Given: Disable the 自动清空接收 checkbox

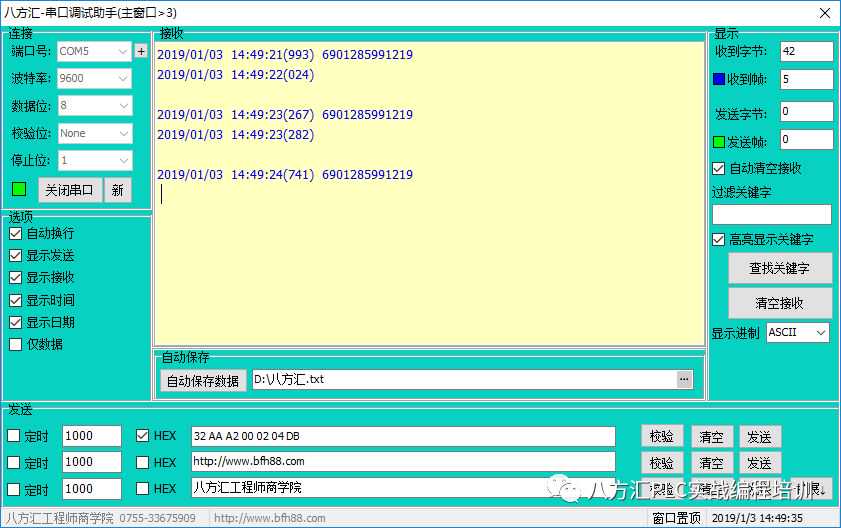Looking at the screenshot, I should pyautogui.click(x=718, y=169).
